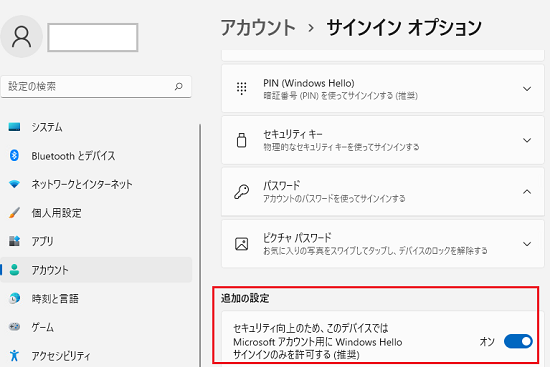Expand the ピクチャ パスワード section chevron
The image size is (550, 367).
[527, 244]
